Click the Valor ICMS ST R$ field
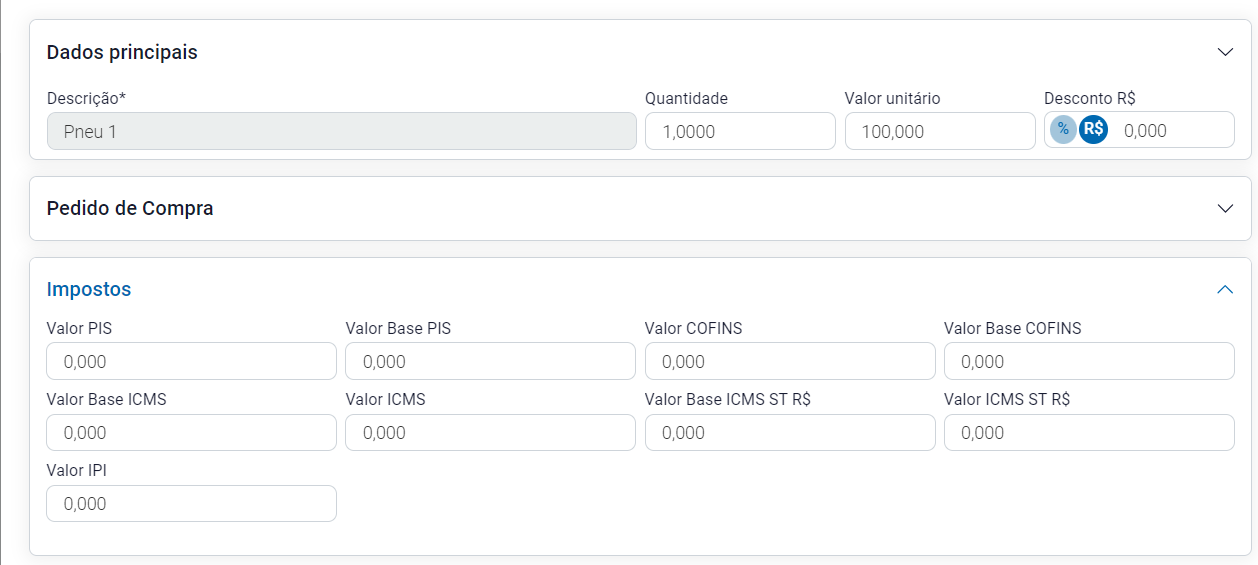 [1089, 433]
